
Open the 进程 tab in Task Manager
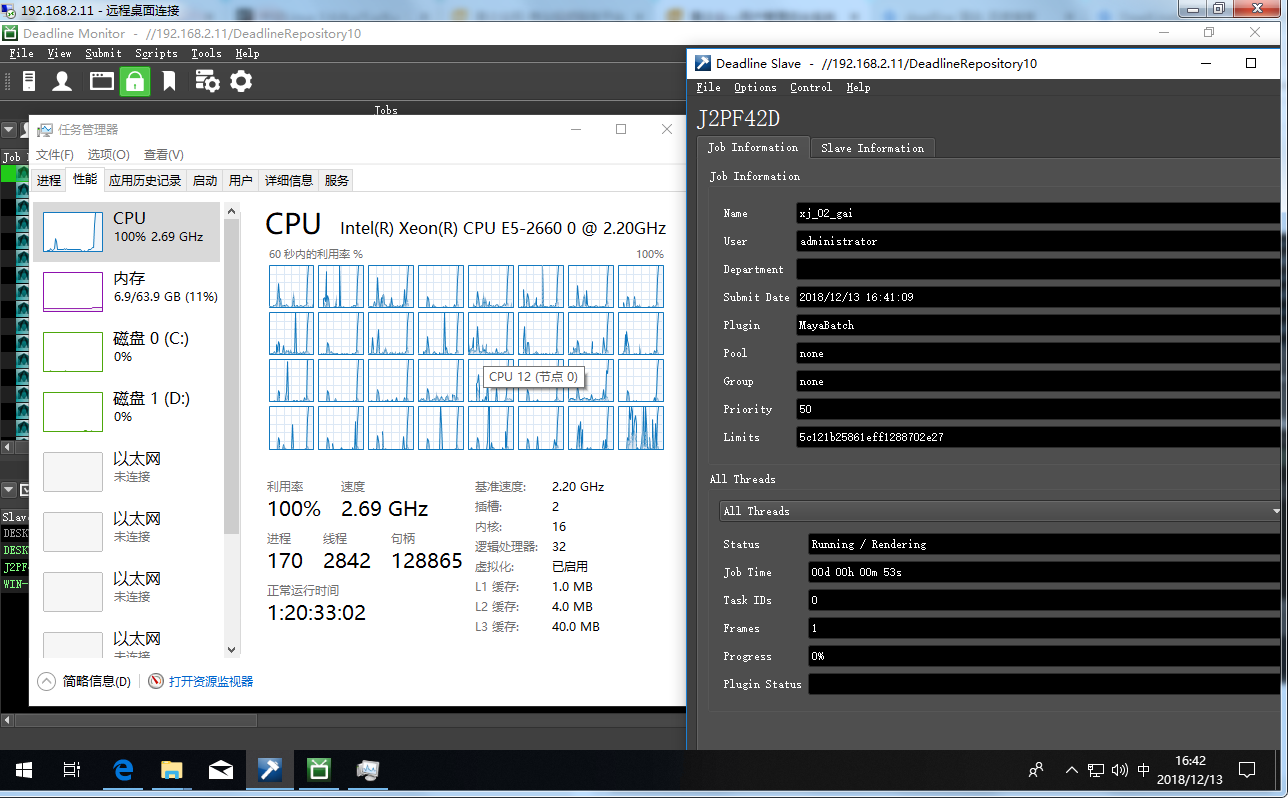click(49, 180)
